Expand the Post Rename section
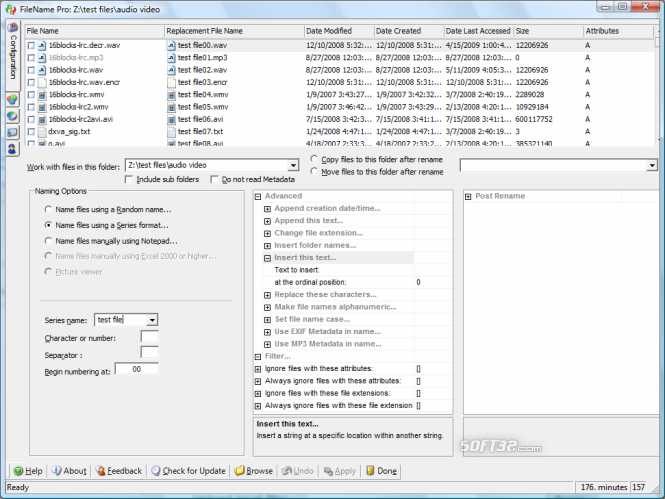This screenshot has width=665, height=499. (x=468, y=196)
